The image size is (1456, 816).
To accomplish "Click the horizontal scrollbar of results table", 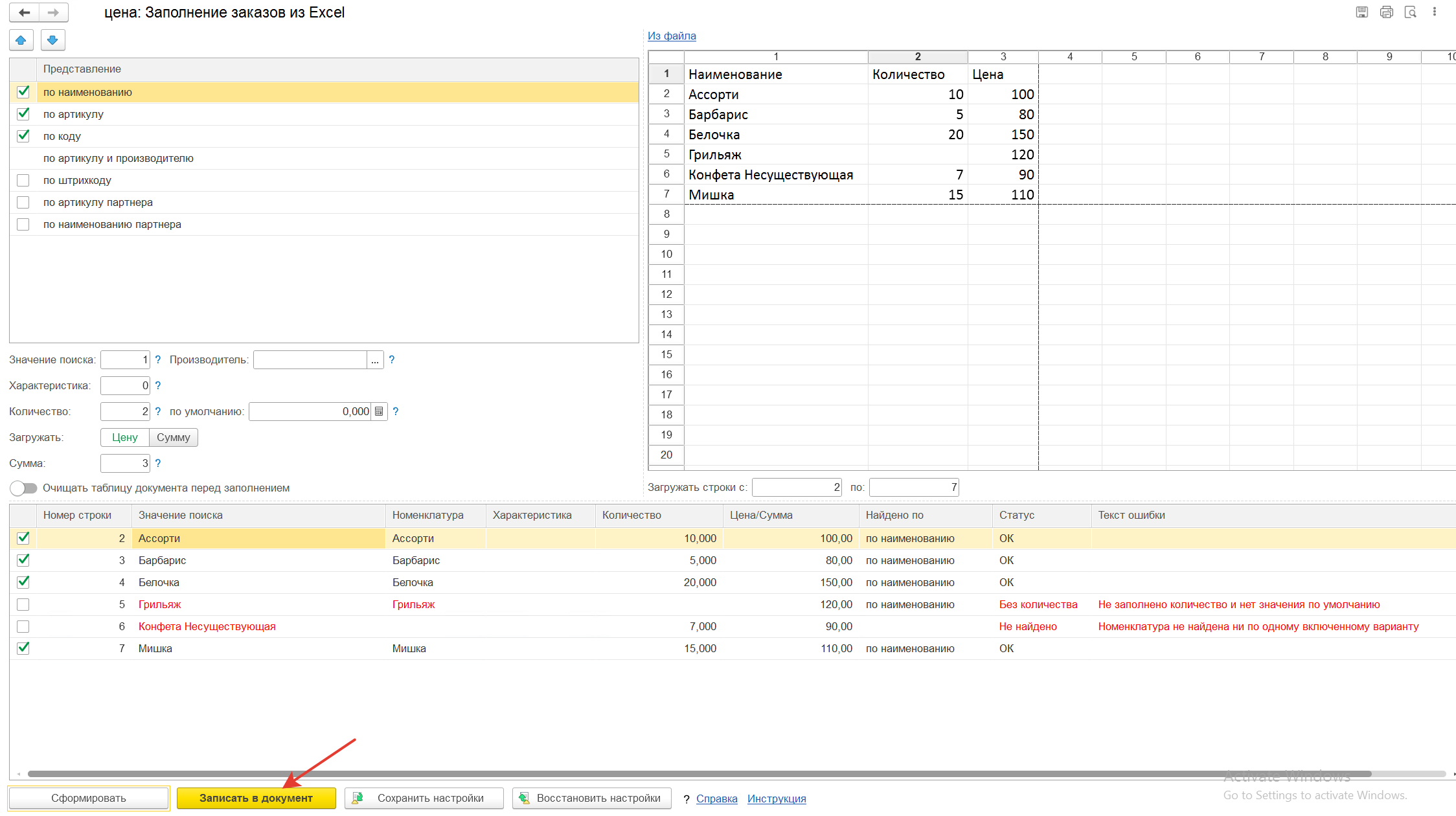I will pos(700,774).
